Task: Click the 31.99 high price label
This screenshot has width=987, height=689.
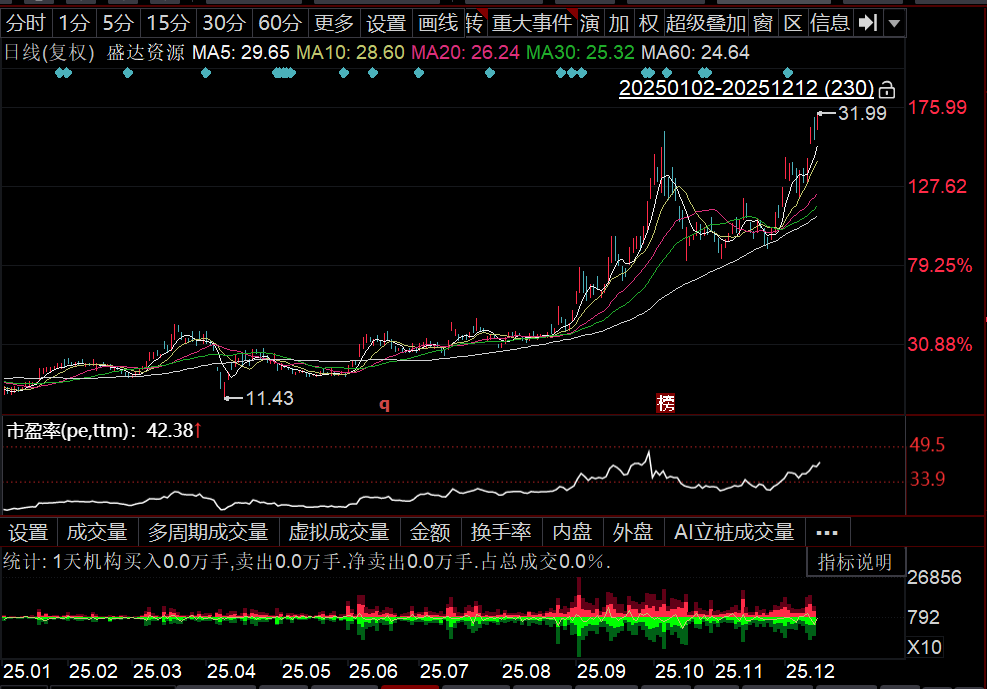Action: pos(862,113)
